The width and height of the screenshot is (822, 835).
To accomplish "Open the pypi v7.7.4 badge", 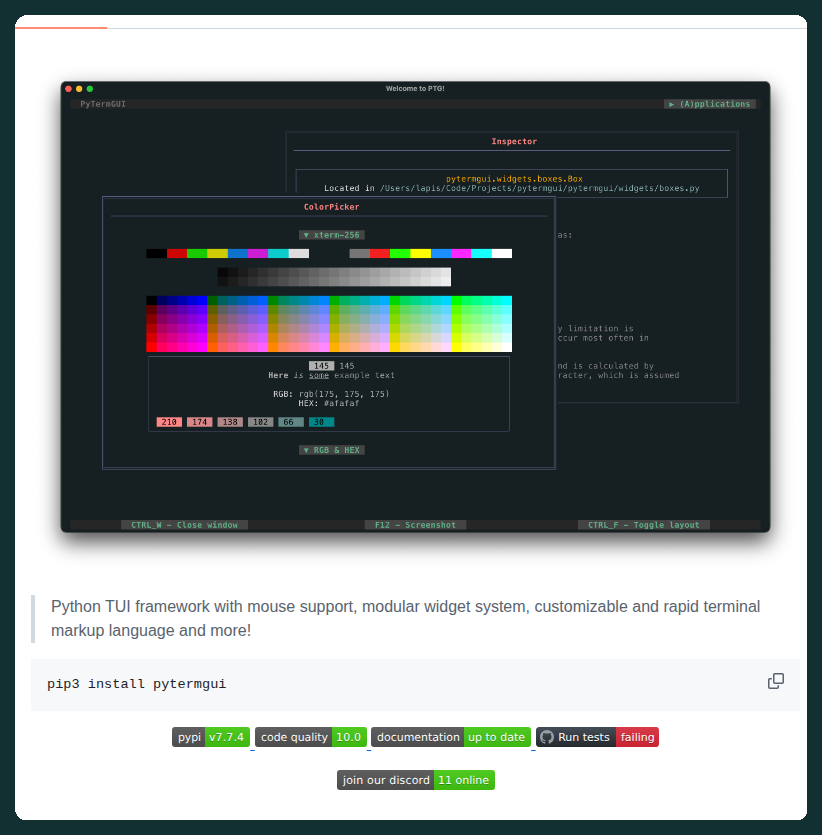I will coord(211,737).
